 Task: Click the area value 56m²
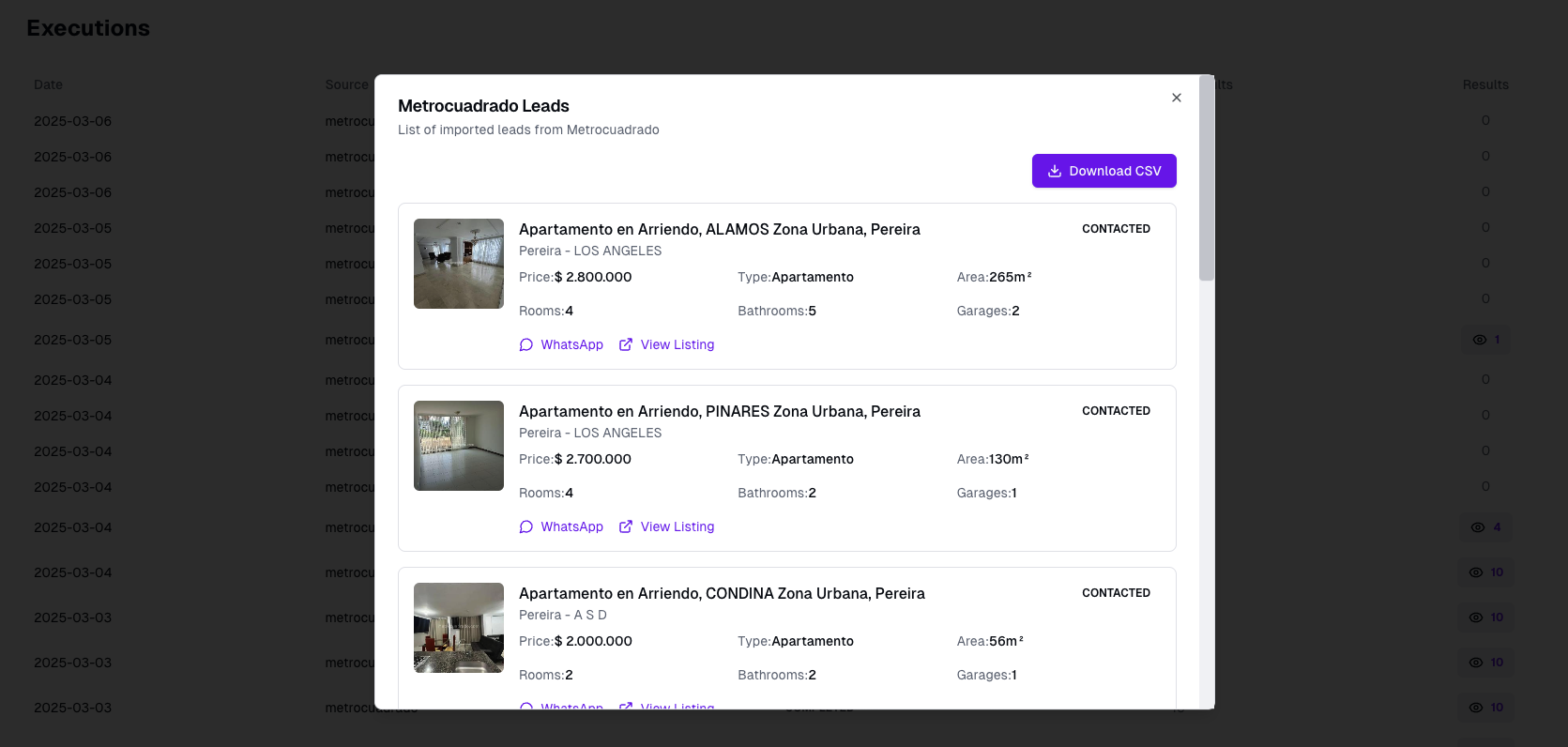(x=1006, y=641)
